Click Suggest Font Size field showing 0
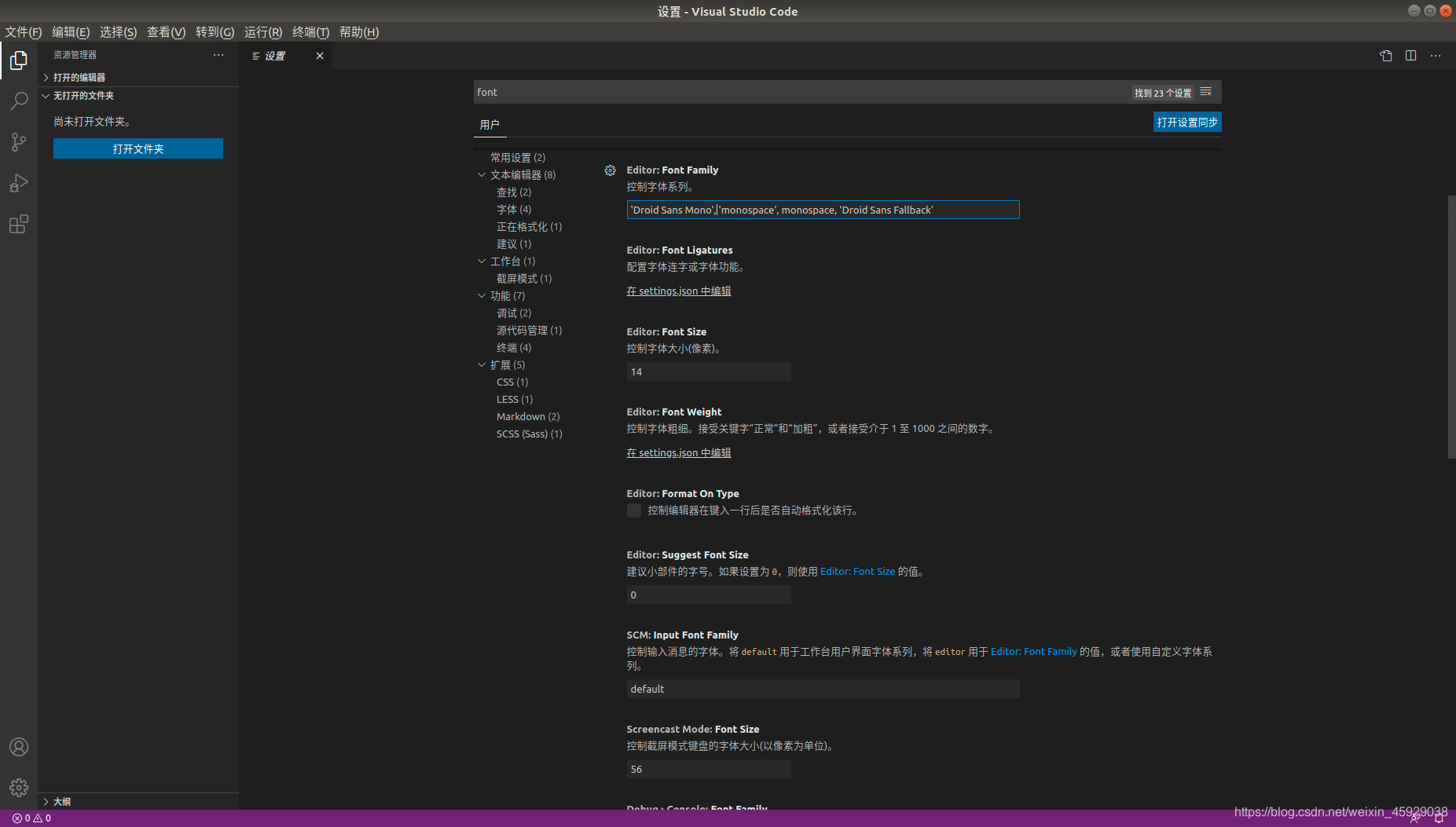The image size is (1456, 827). [x=709, y=595]
